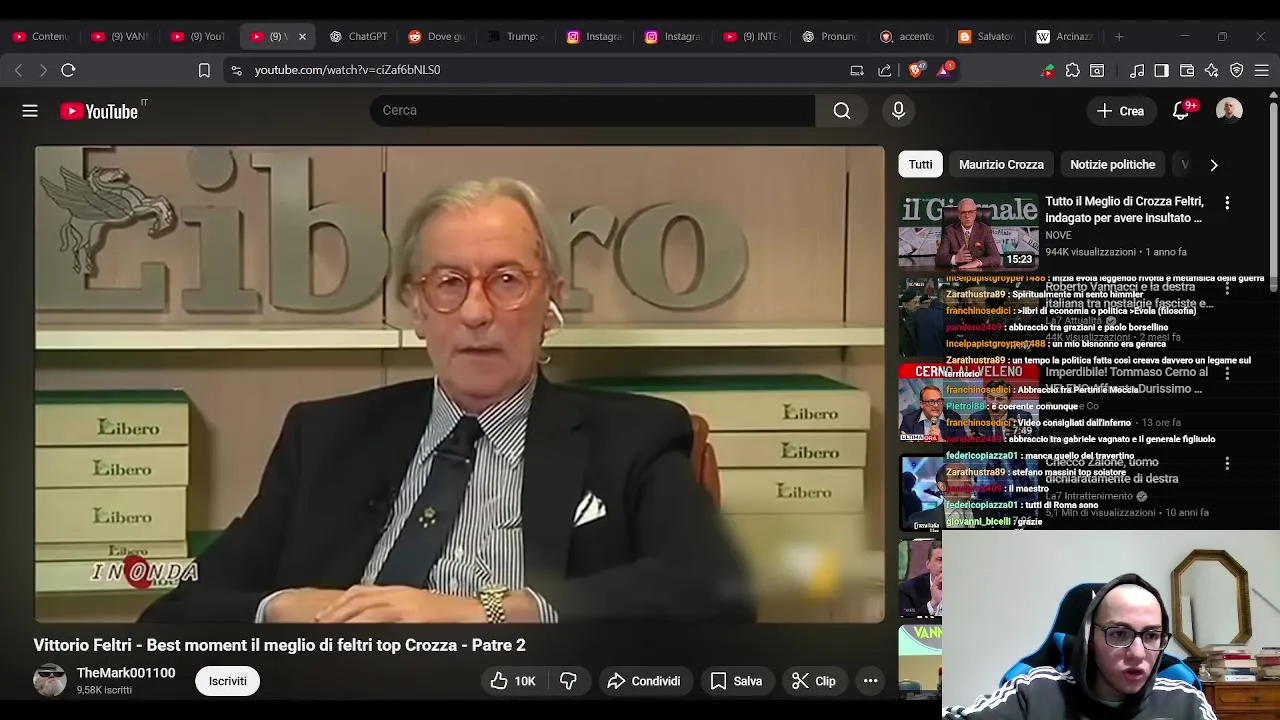Open YouTube notifications bell
Screen dimensions: 1280x720
pos(1181,111)
